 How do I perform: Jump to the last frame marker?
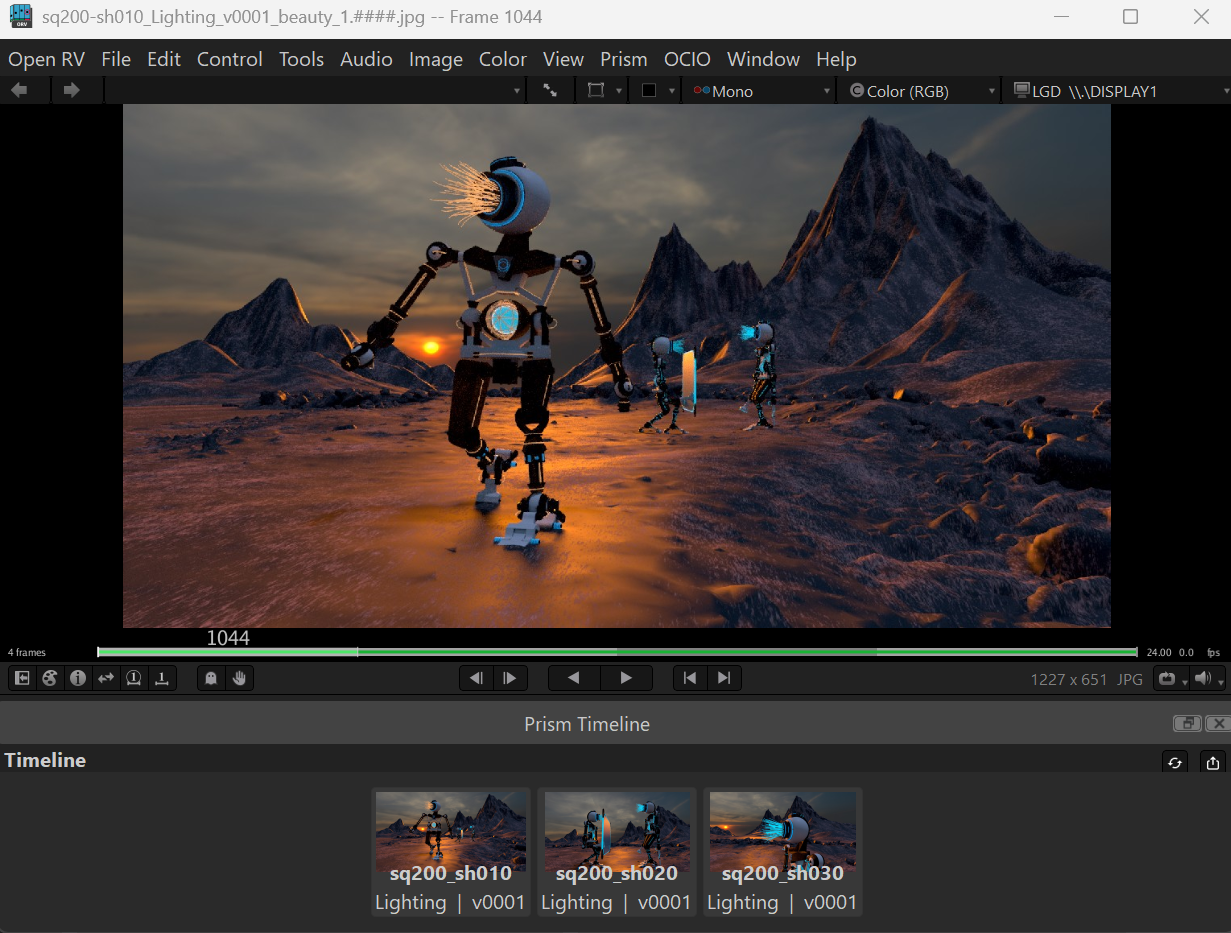(724, 678)
